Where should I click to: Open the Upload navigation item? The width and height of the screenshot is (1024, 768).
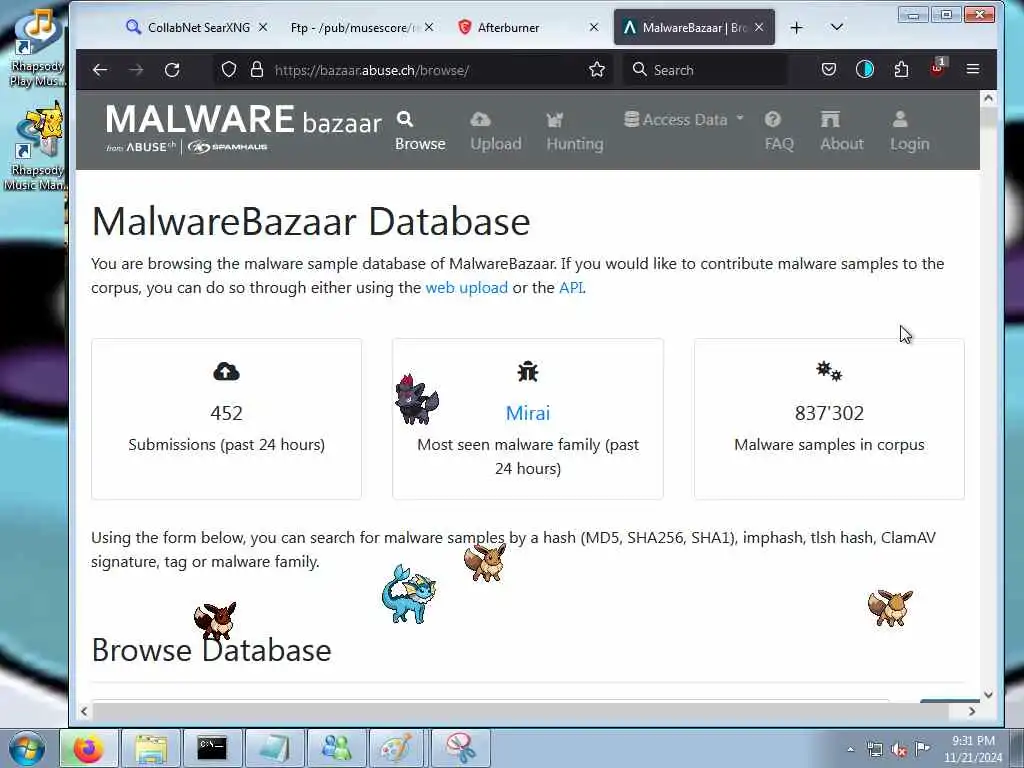click(x=496, y=131)
